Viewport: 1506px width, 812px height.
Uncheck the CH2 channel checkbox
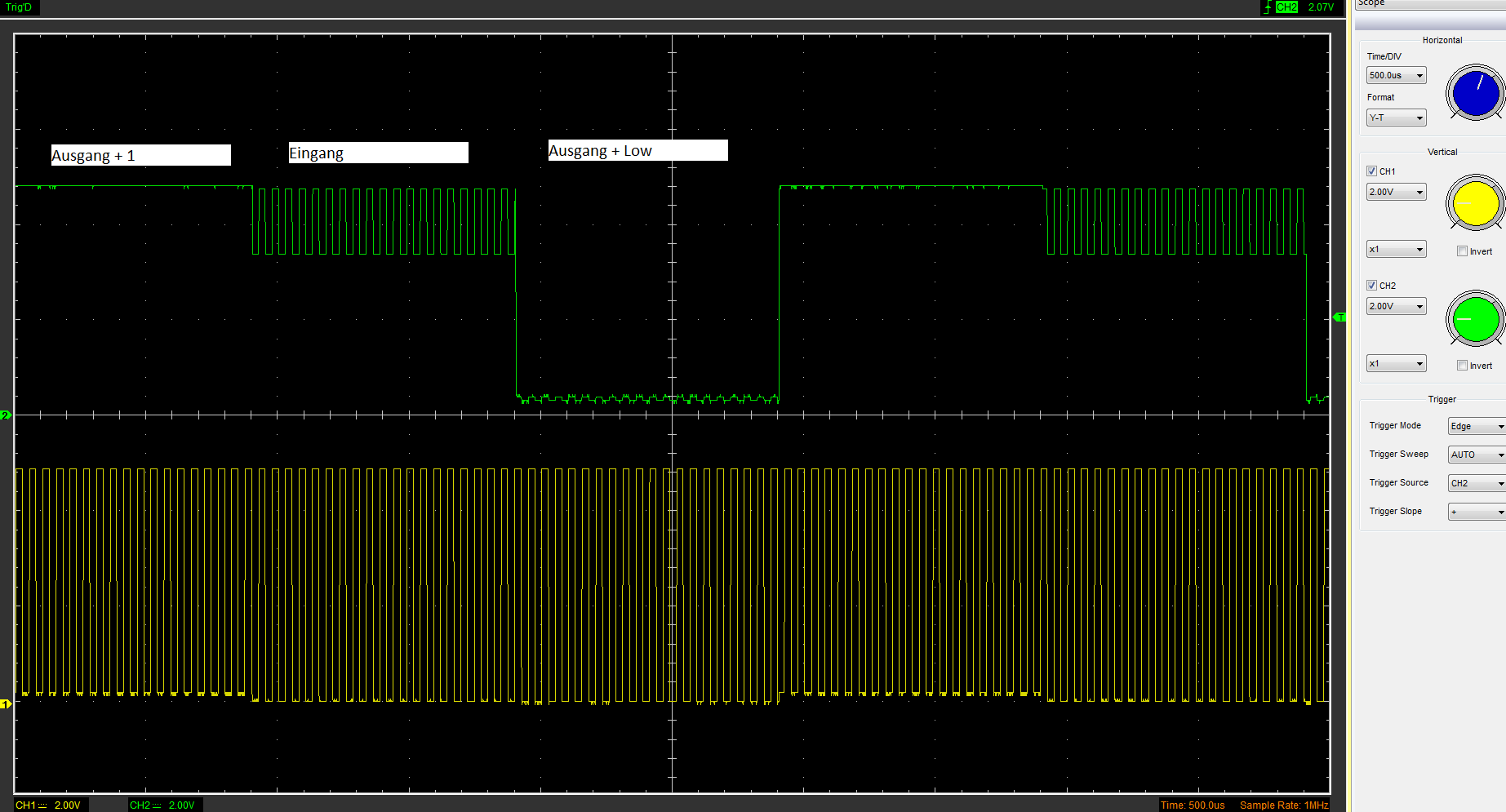pos(1372,286)
